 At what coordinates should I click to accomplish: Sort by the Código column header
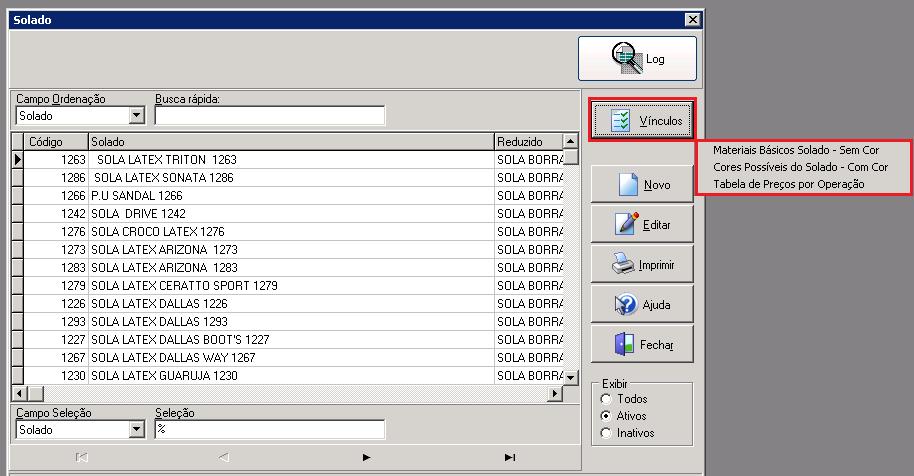(56, 142)
